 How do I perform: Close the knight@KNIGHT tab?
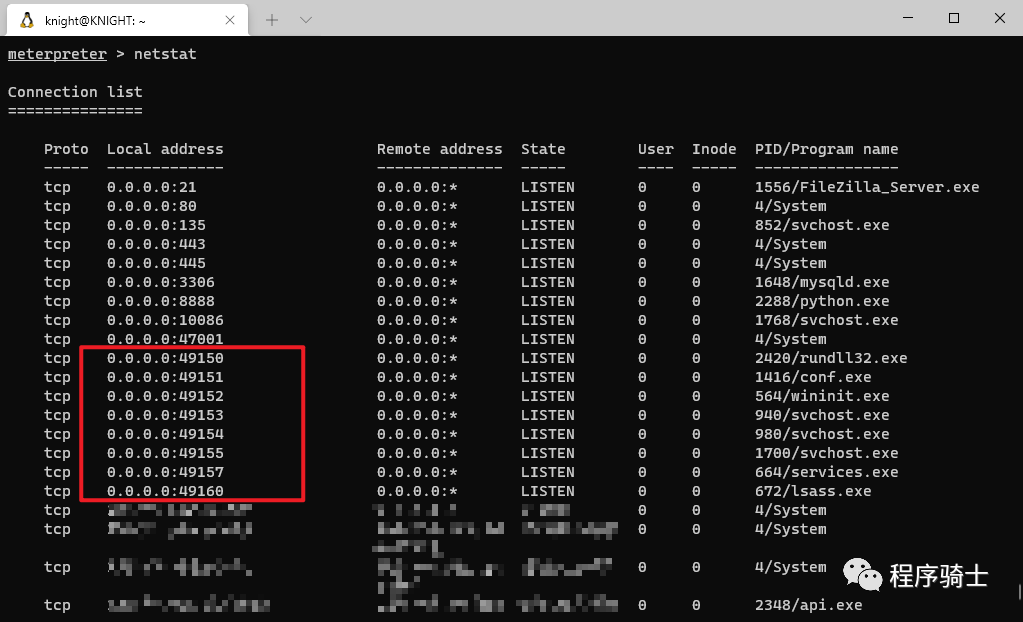click(230, 20)
